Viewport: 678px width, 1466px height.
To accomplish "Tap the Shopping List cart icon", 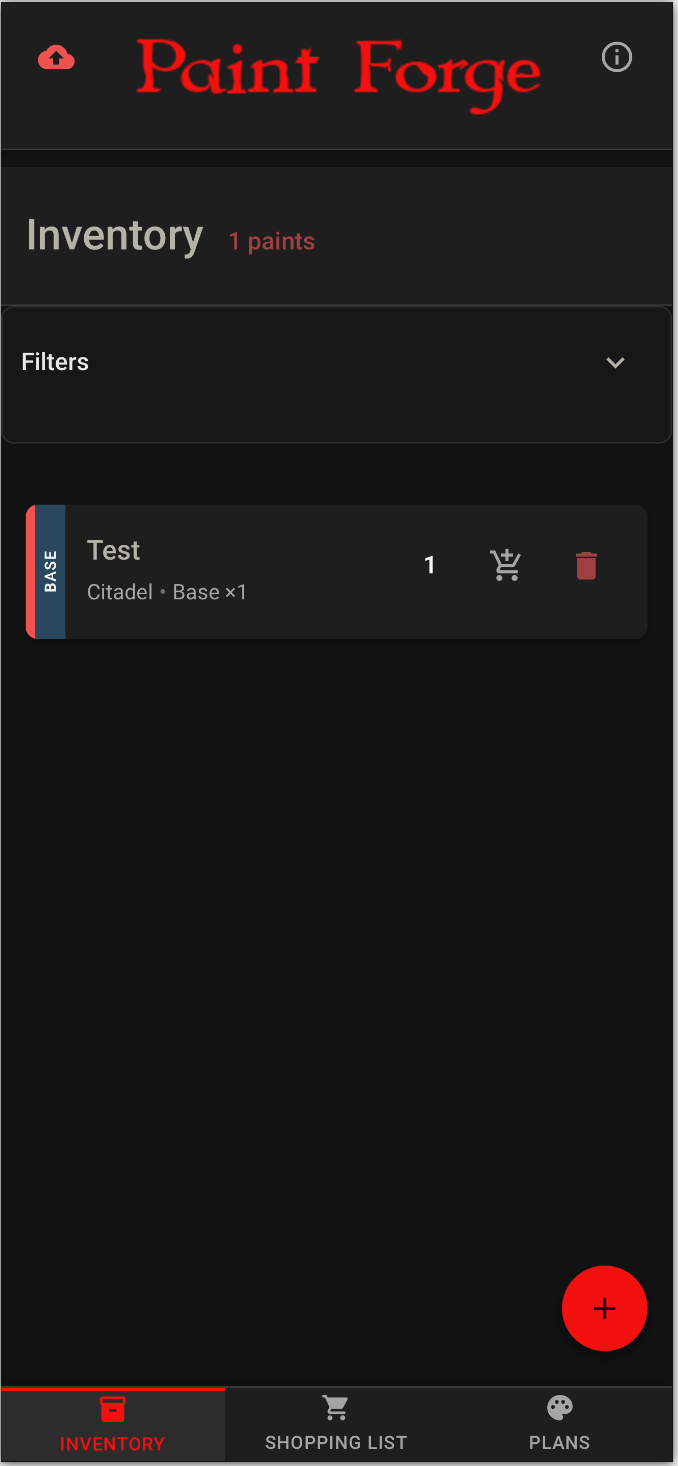I will click(x=336, y=1405).
